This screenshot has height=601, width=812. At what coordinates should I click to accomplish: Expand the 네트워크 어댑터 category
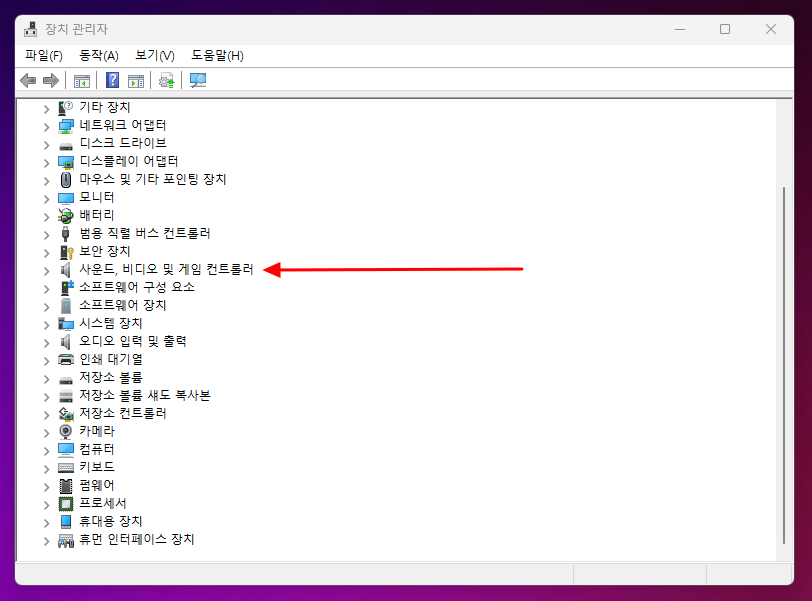click(47, 127)
